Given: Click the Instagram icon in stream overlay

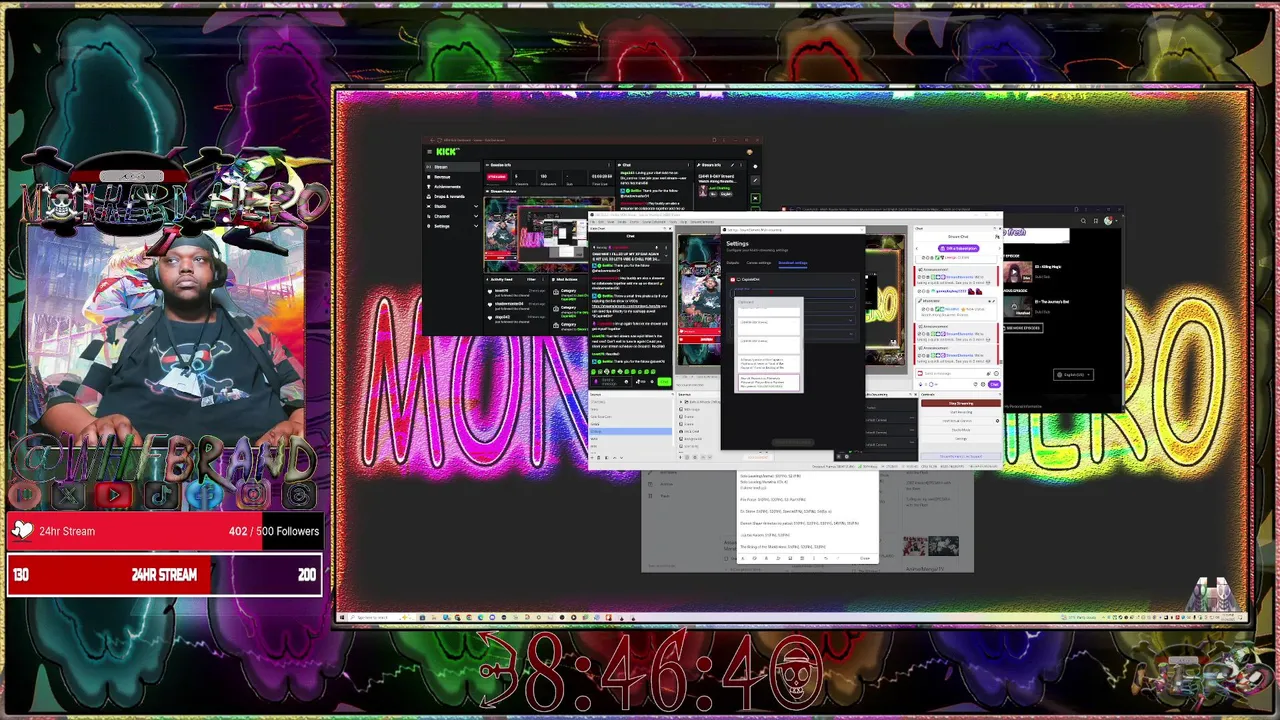Looking at the screenshot, I should pos(253,495).
